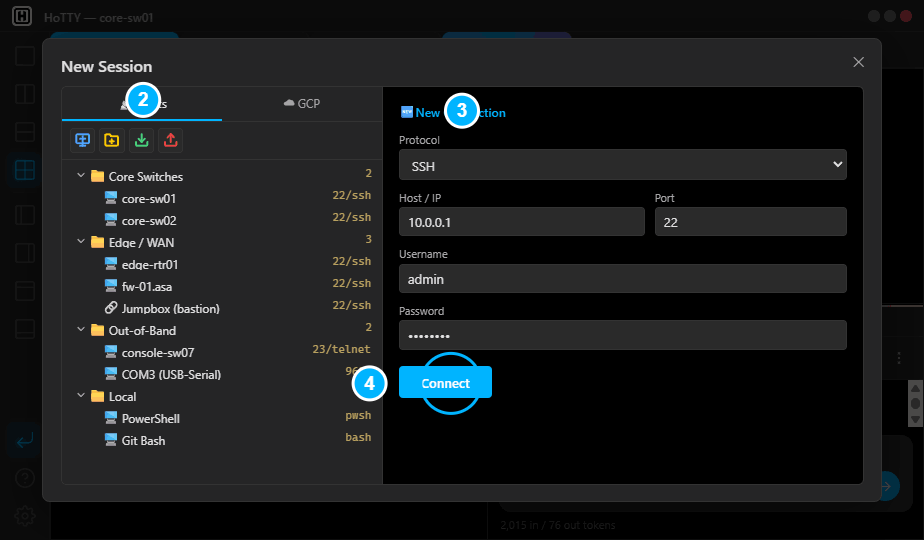This screenshot has width=924, height=540.
Task: Click the Out-of-Band folder label
Action: (x=142, y=331)
